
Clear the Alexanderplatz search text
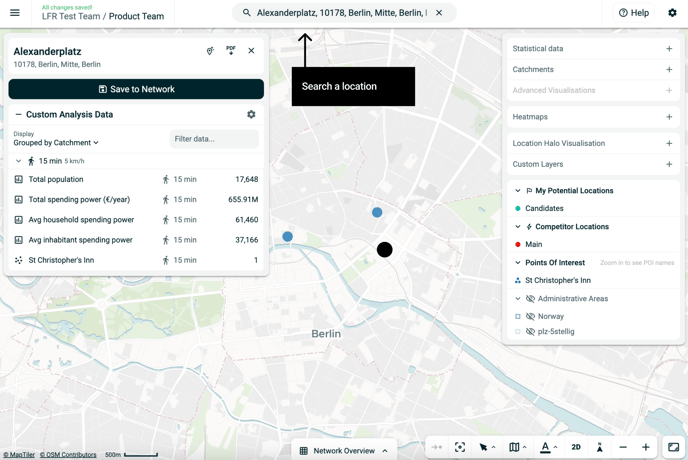click(439, 13)
